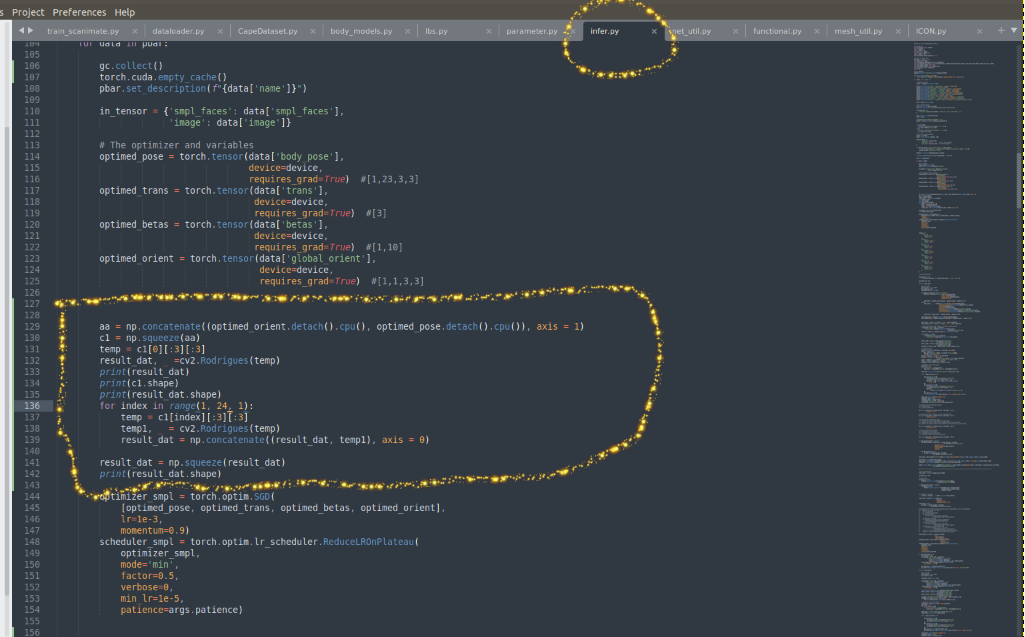Click 'np.concatenate' on line 129
Viewport: 1025px width, 637px height.
[x=163, y=326]
